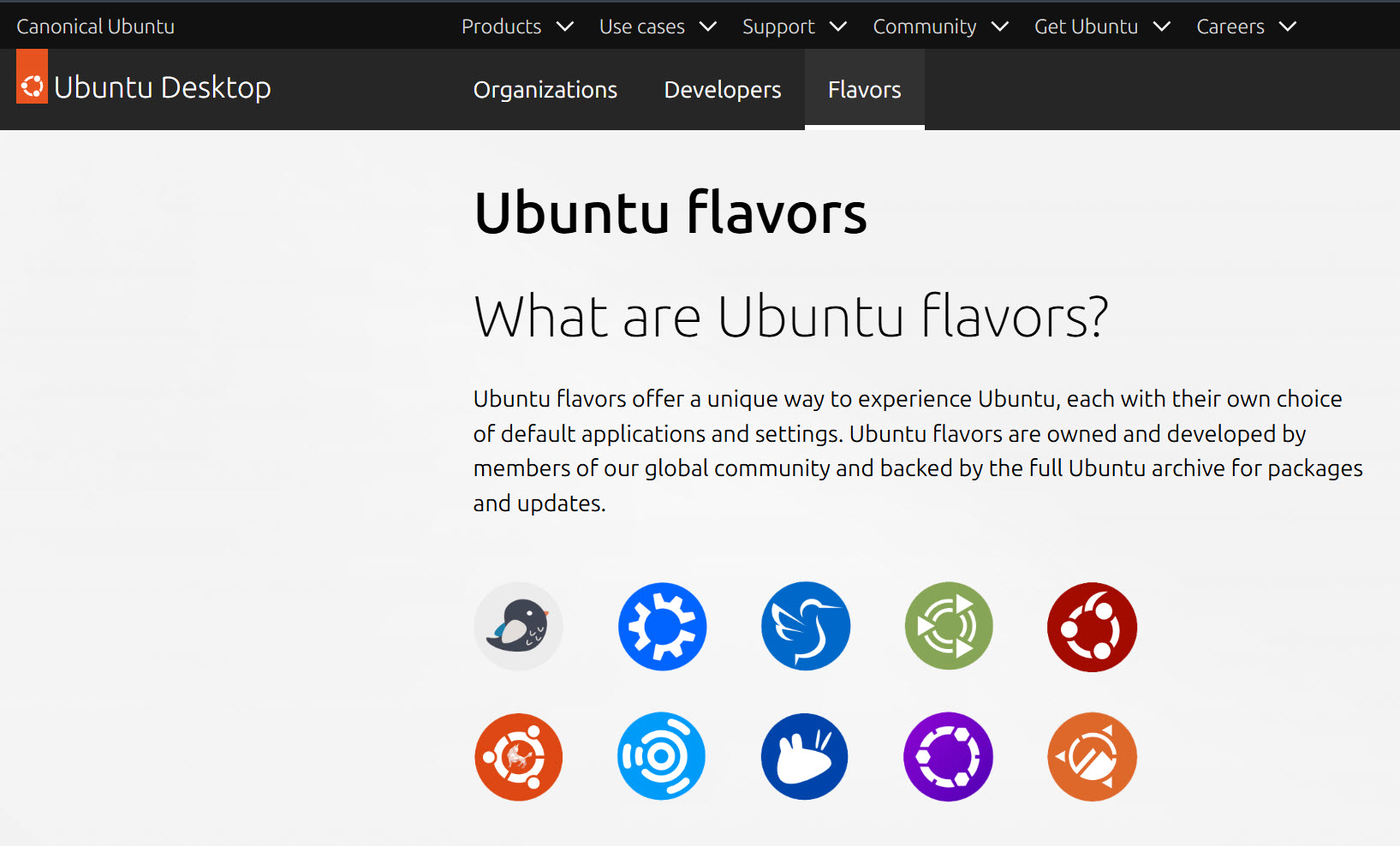Open the Ubuntu Desktop title link

pos(163,87)
